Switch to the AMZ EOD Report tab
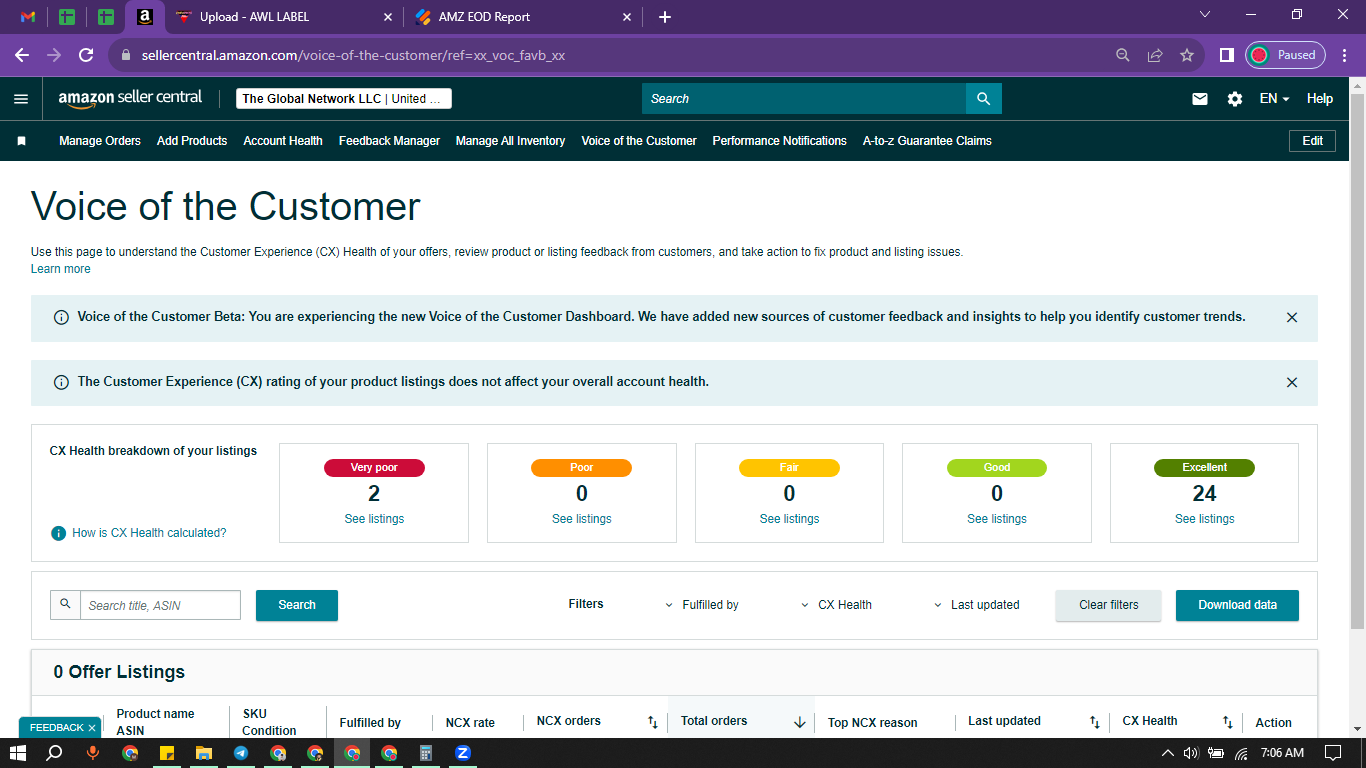 pyautogui.click(x=523, y=17)
